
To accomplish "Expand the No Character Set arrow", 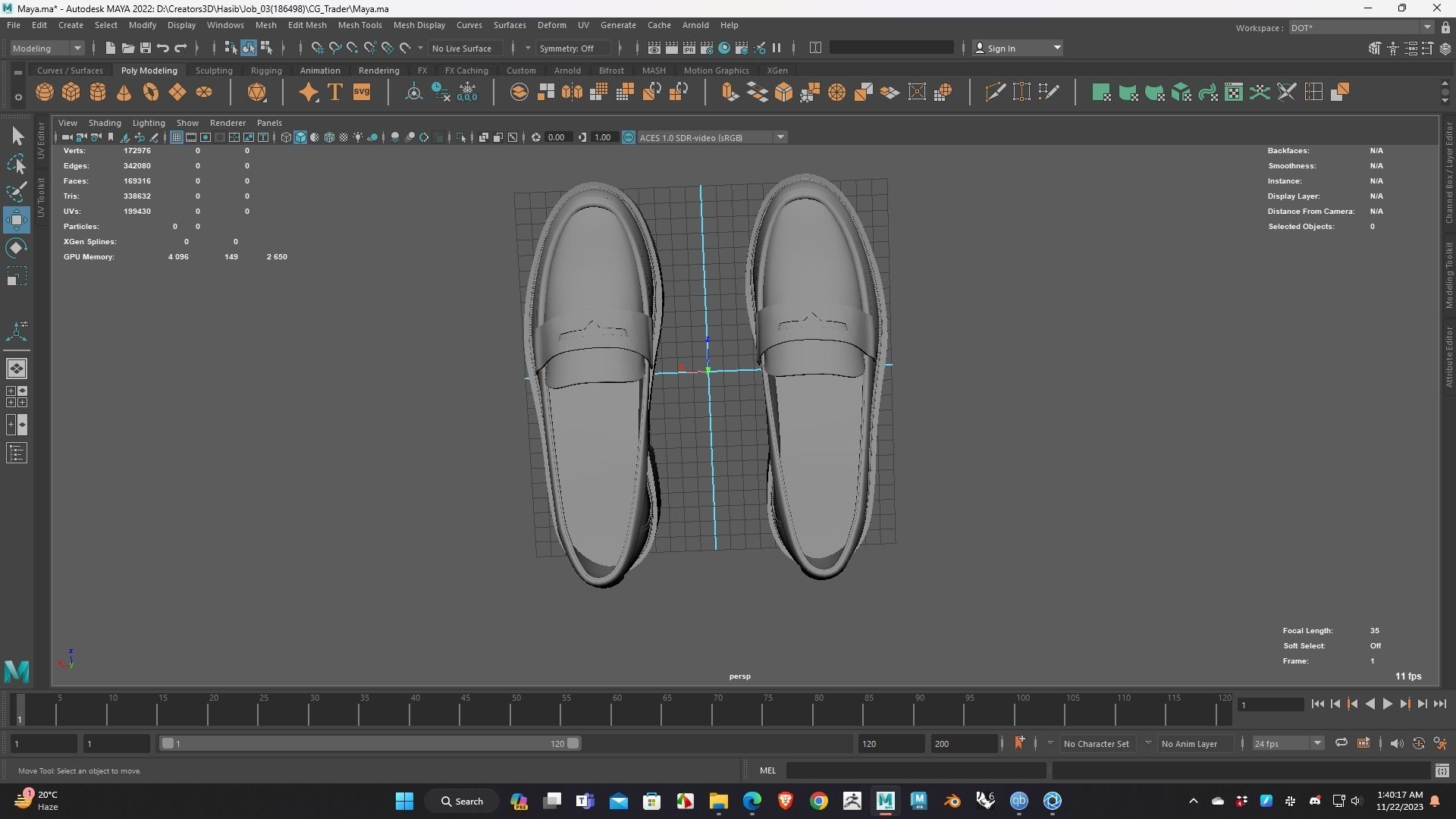I will pos(1050,743).
